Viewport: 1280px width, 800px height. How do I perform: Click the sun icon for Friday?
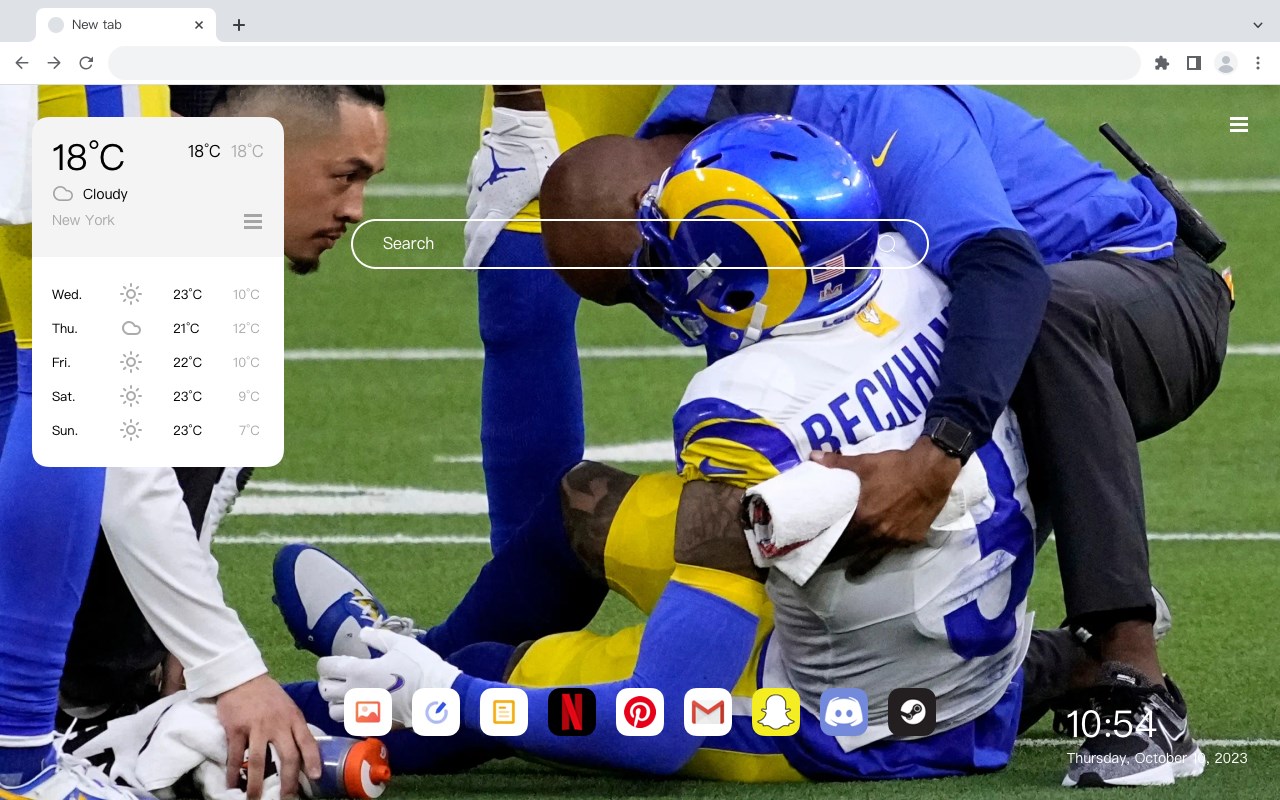click(131, 362)
